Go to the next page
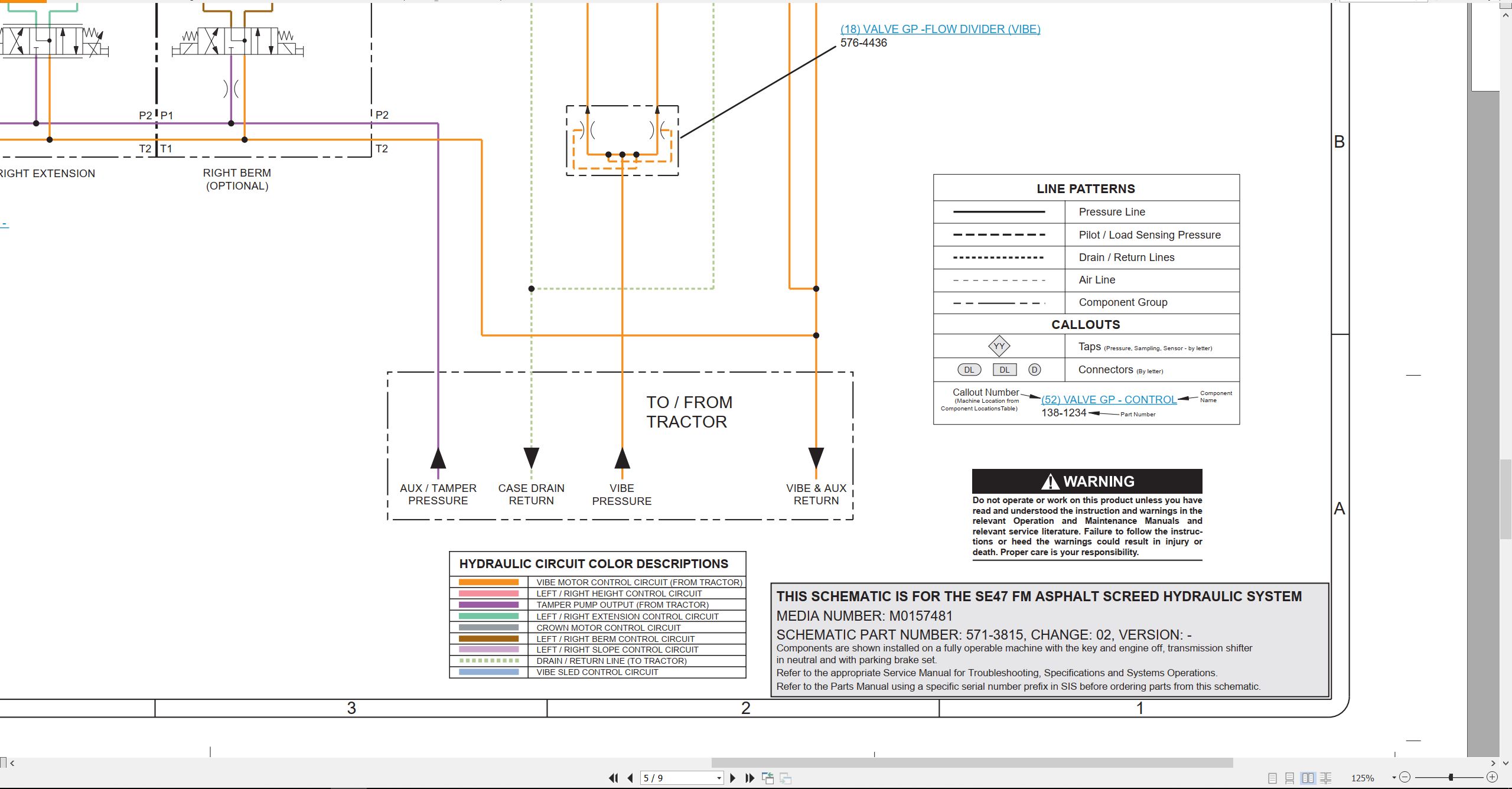The width and height of the screenshot is (1512, 789). (x=733, y=778)
